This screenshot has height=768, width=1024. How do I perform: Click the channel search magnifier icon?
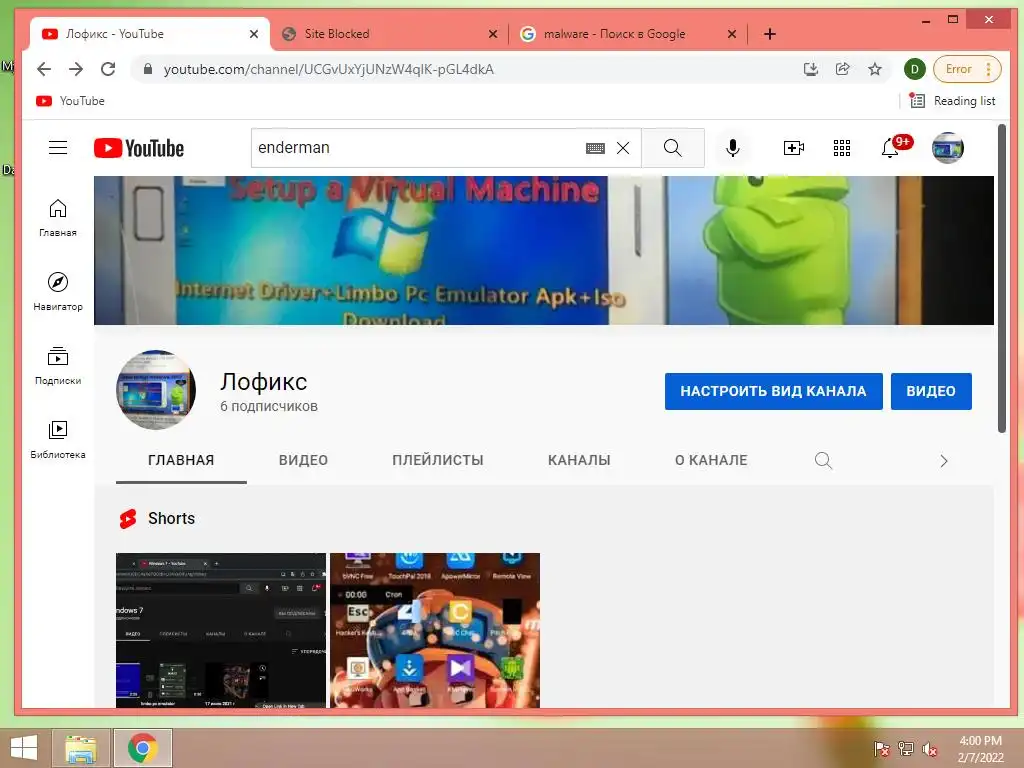point(824,460)
